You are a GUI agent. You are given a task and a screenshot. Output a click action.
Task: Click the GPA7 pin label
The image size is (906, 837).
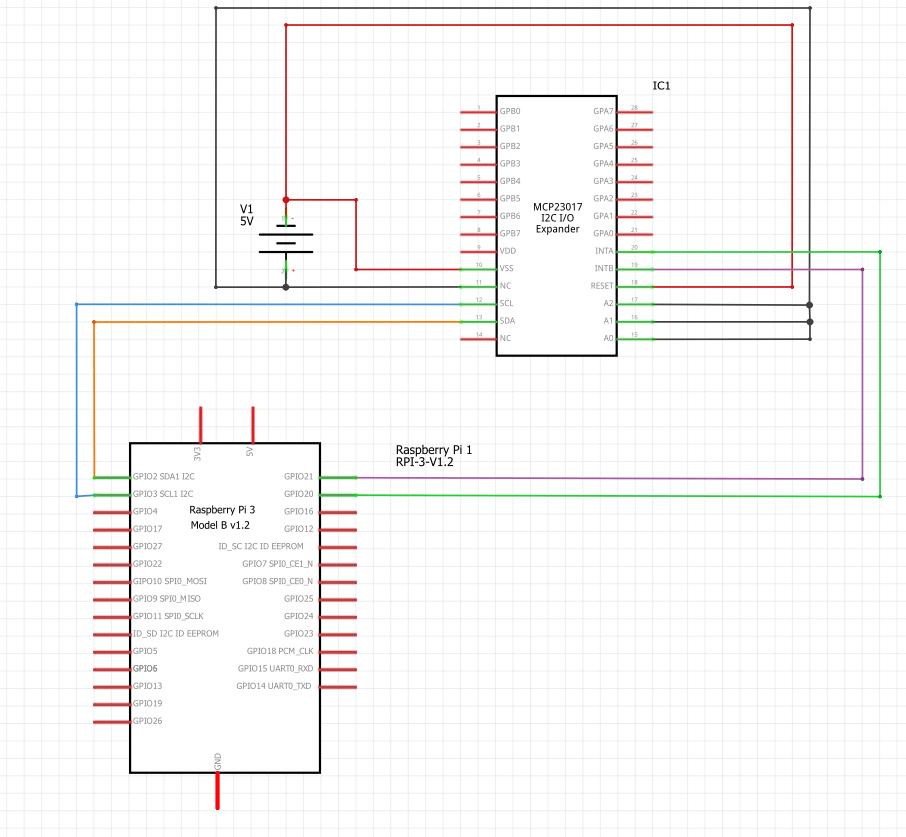[x=603, y=111]
